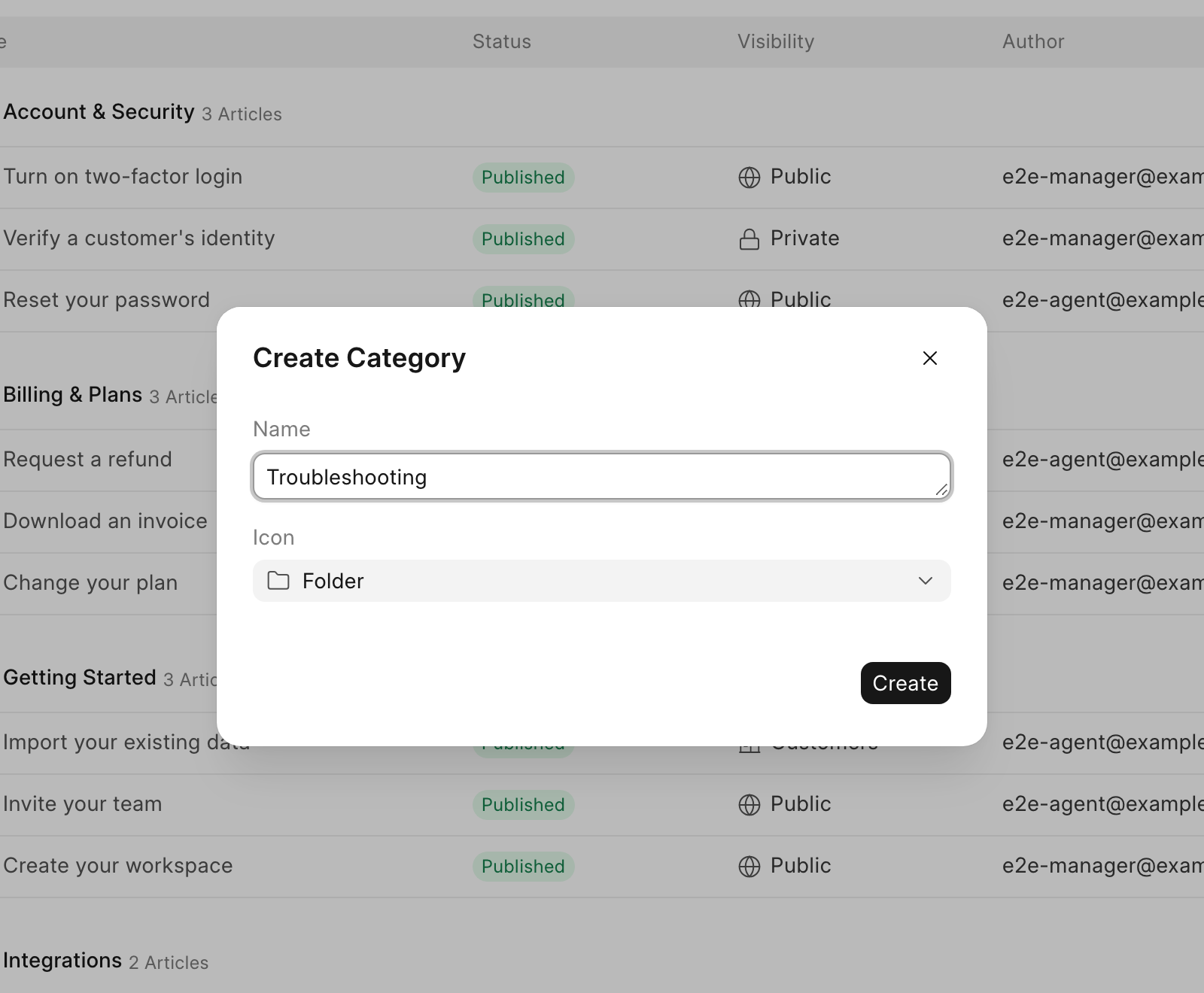
Task: Open article Invite your team
Action: point(83,804)
